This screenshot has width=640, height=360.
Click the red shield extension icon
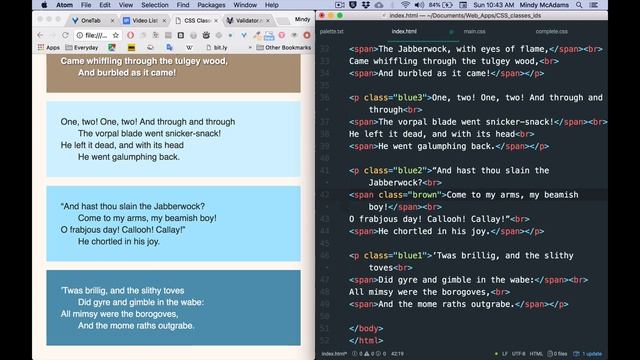click(x=282, y=35)
